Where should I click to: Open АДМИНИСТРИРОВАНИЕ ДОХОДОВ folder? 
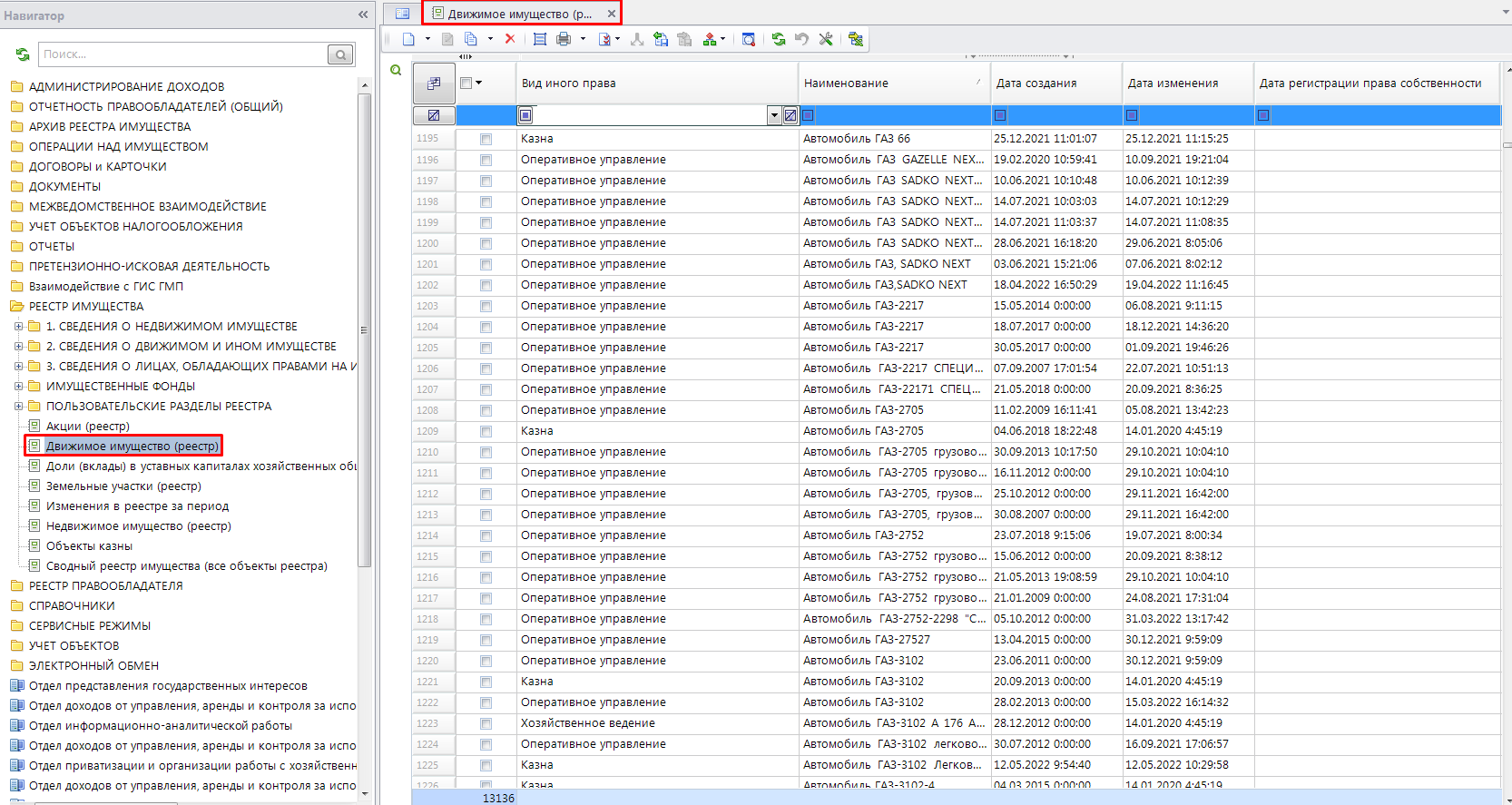coord(126,86)
